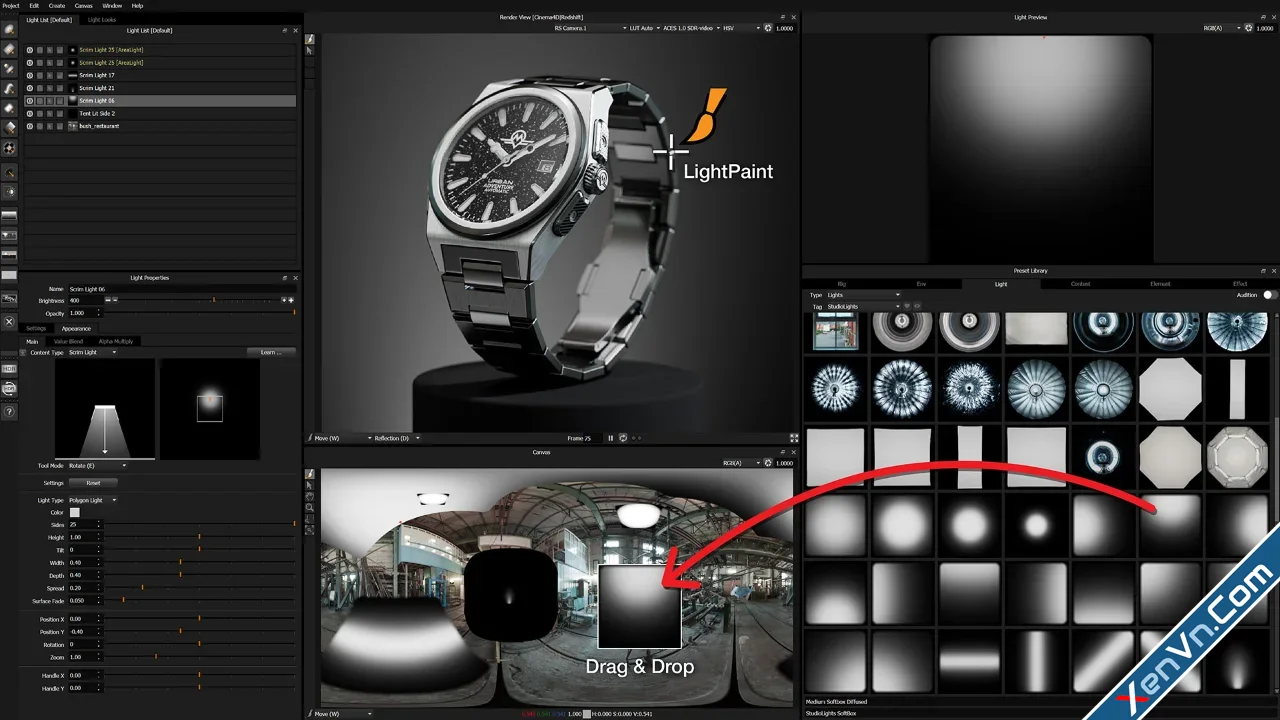Click heart favorites icon beside StudioLights tag
1280x720 pixels.
click(908, 306)
